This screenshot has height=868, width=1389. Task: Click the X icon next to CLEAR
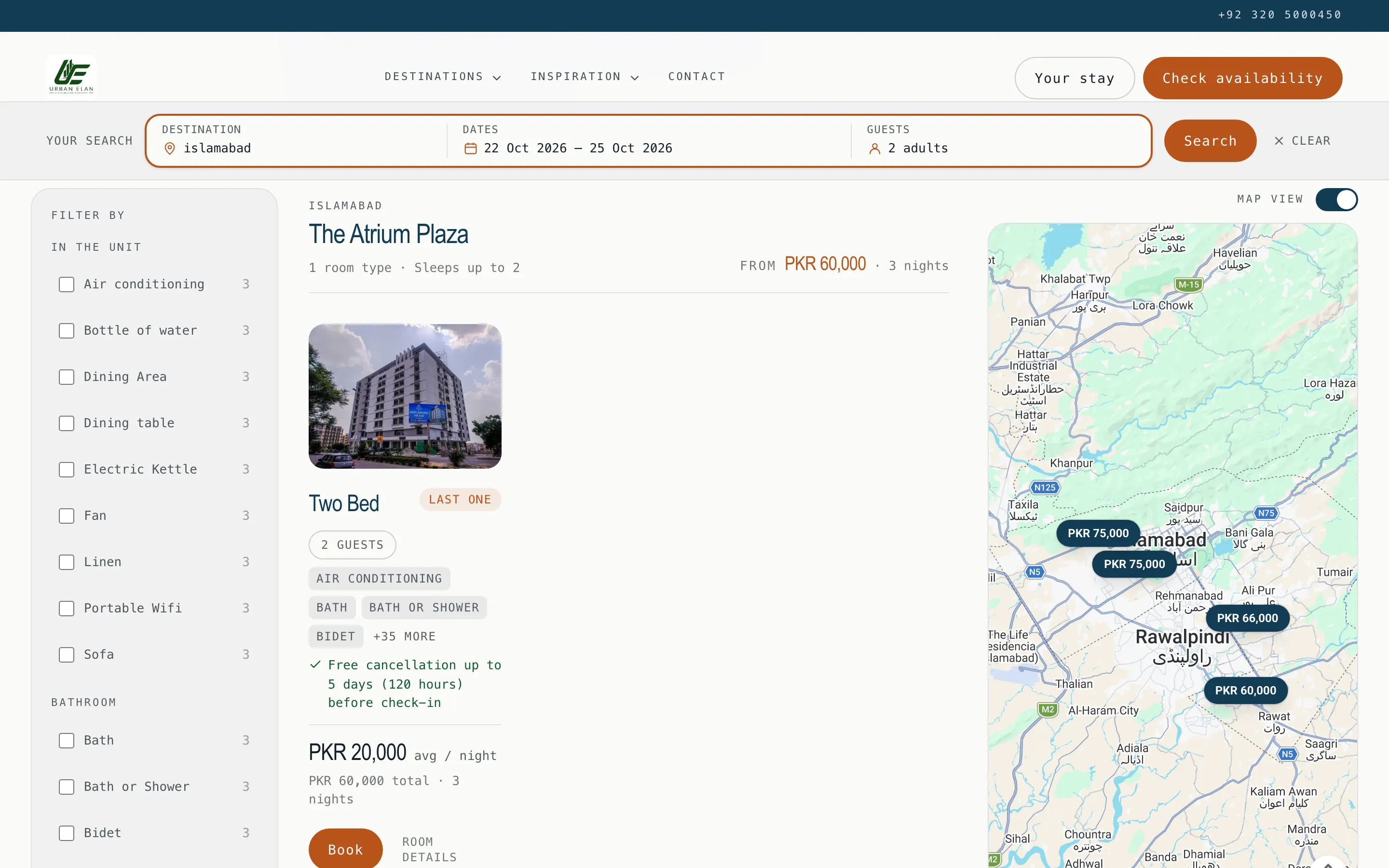point(1279,141)
